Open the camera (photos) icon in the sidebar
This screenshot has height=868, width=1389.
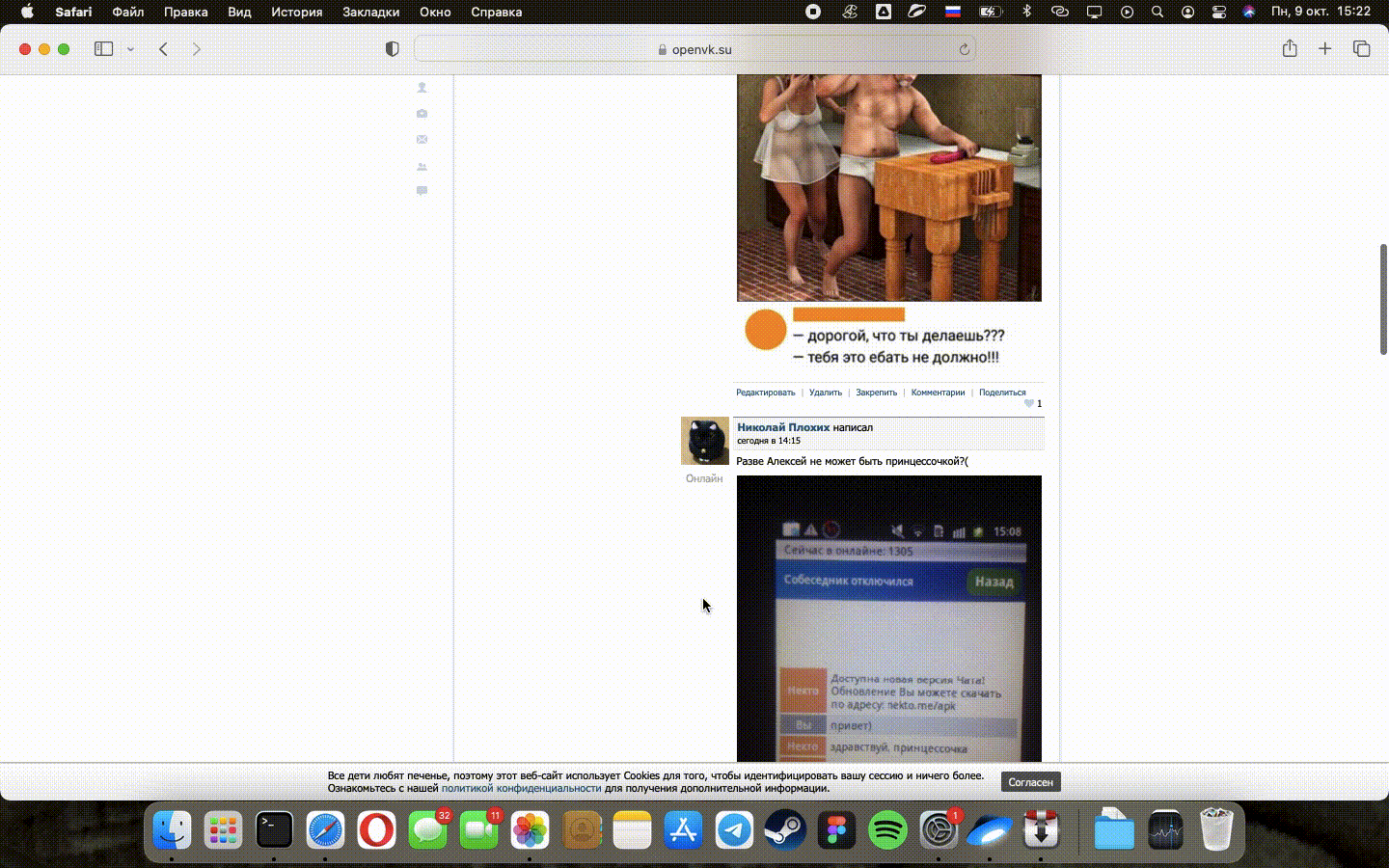422,114
